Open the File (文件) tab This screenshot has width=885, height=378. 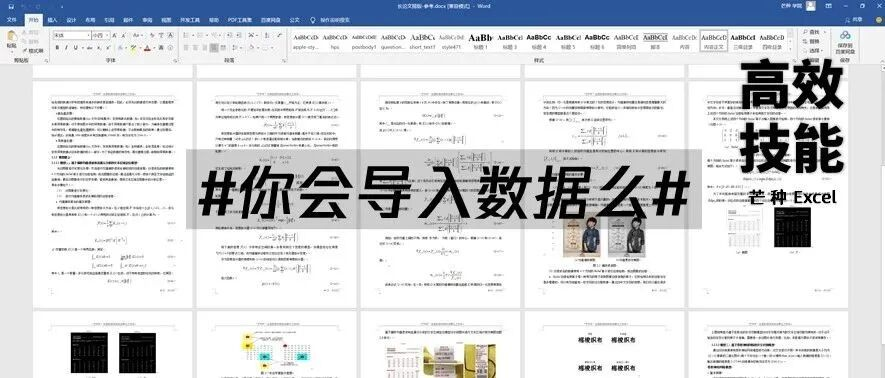click(11, 19)
